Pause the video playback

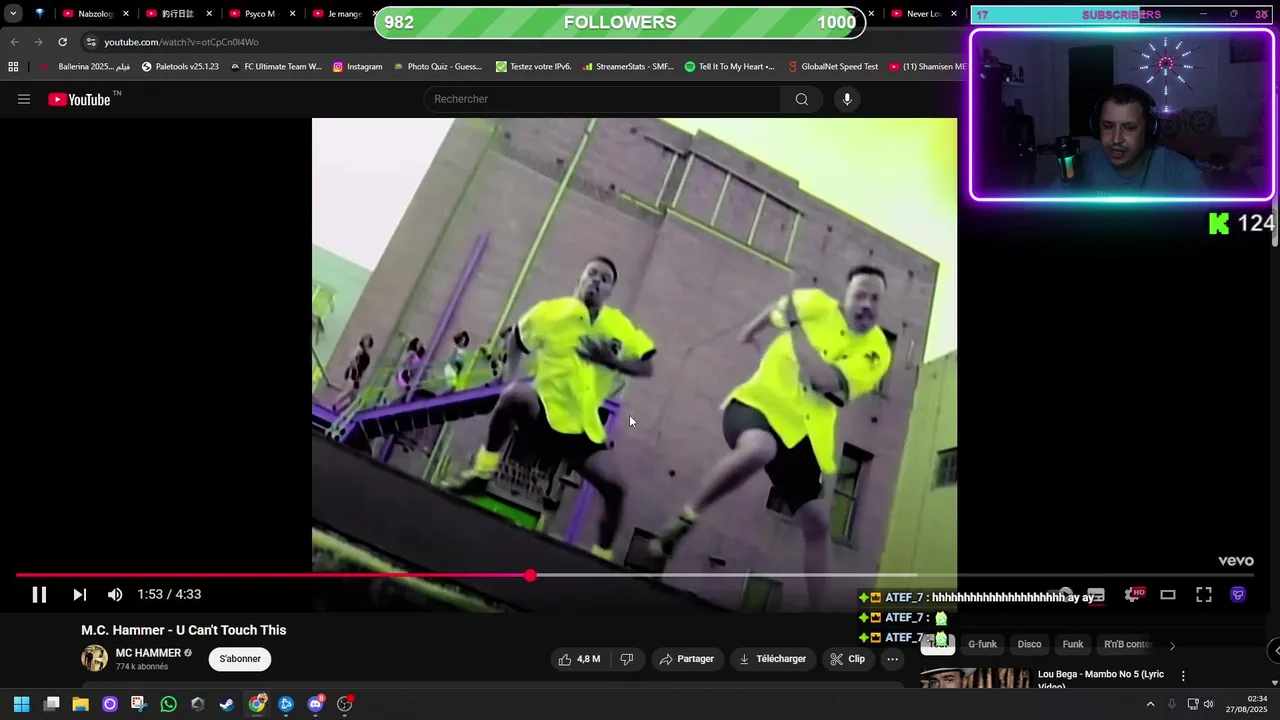[x=39, y=595]
